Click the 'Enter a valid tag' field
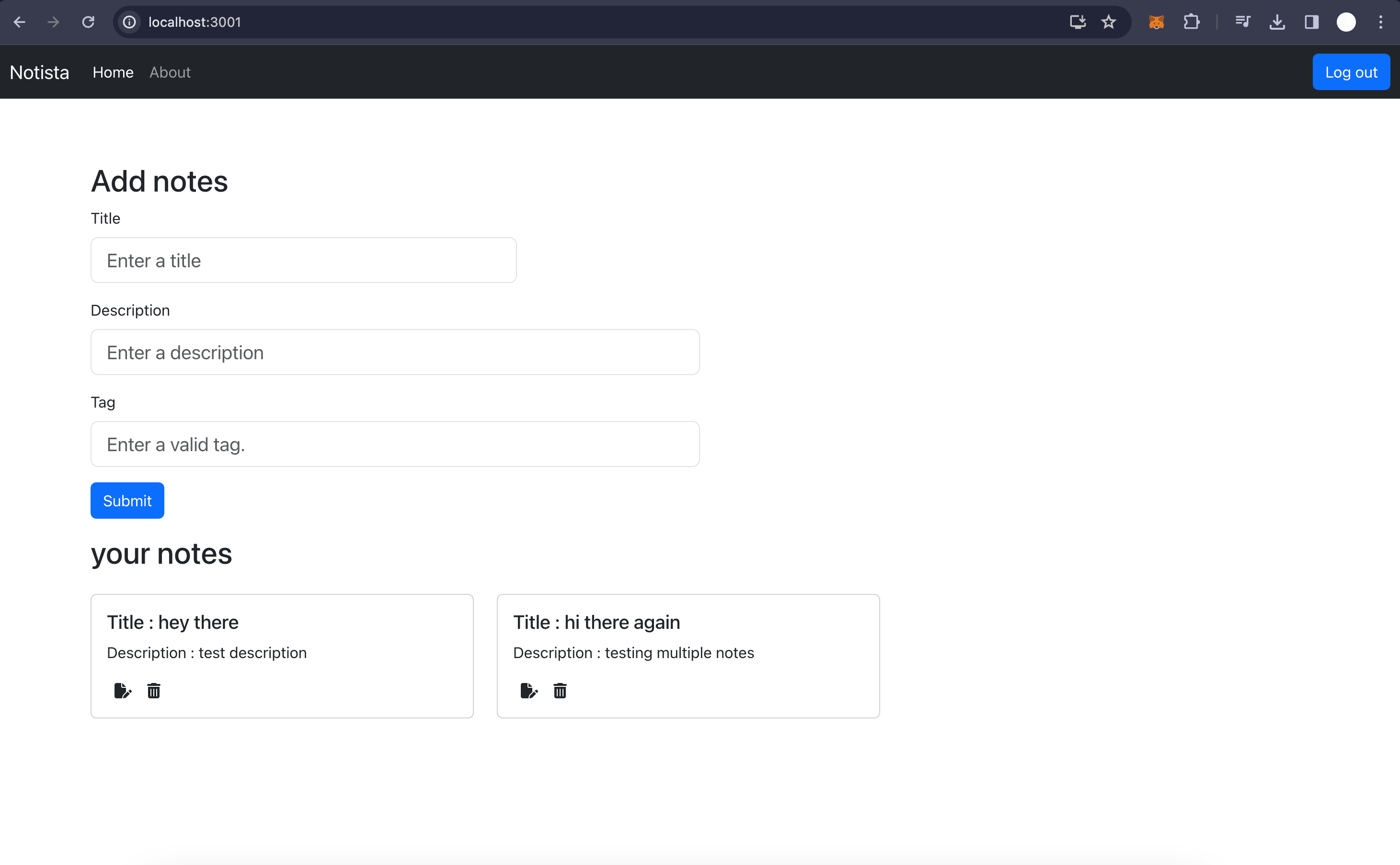Viewport: 1400px width, 865px height. (395, 444)
